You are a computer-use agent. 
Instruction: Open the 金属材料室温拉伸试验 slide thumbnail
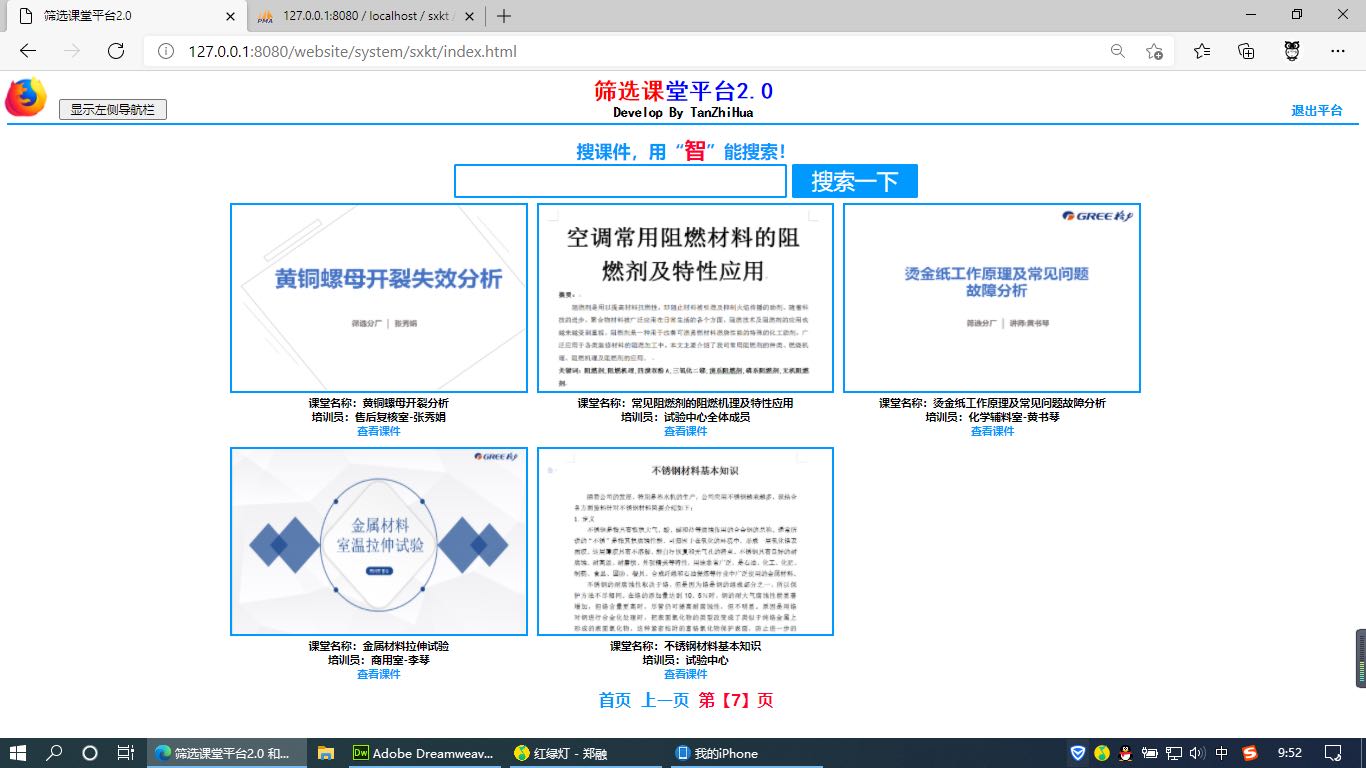click(x=379, y=541)
